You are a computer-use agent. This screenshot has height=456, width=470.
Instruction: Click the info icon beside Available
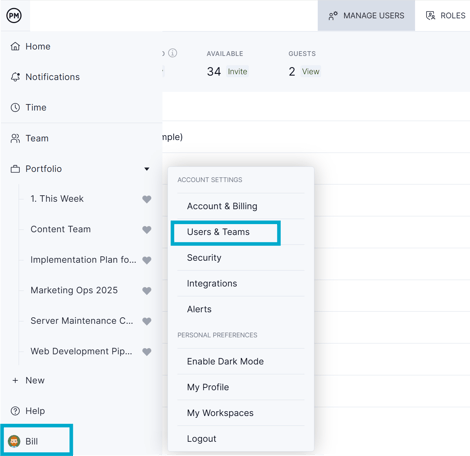click(x=173, y=53)
